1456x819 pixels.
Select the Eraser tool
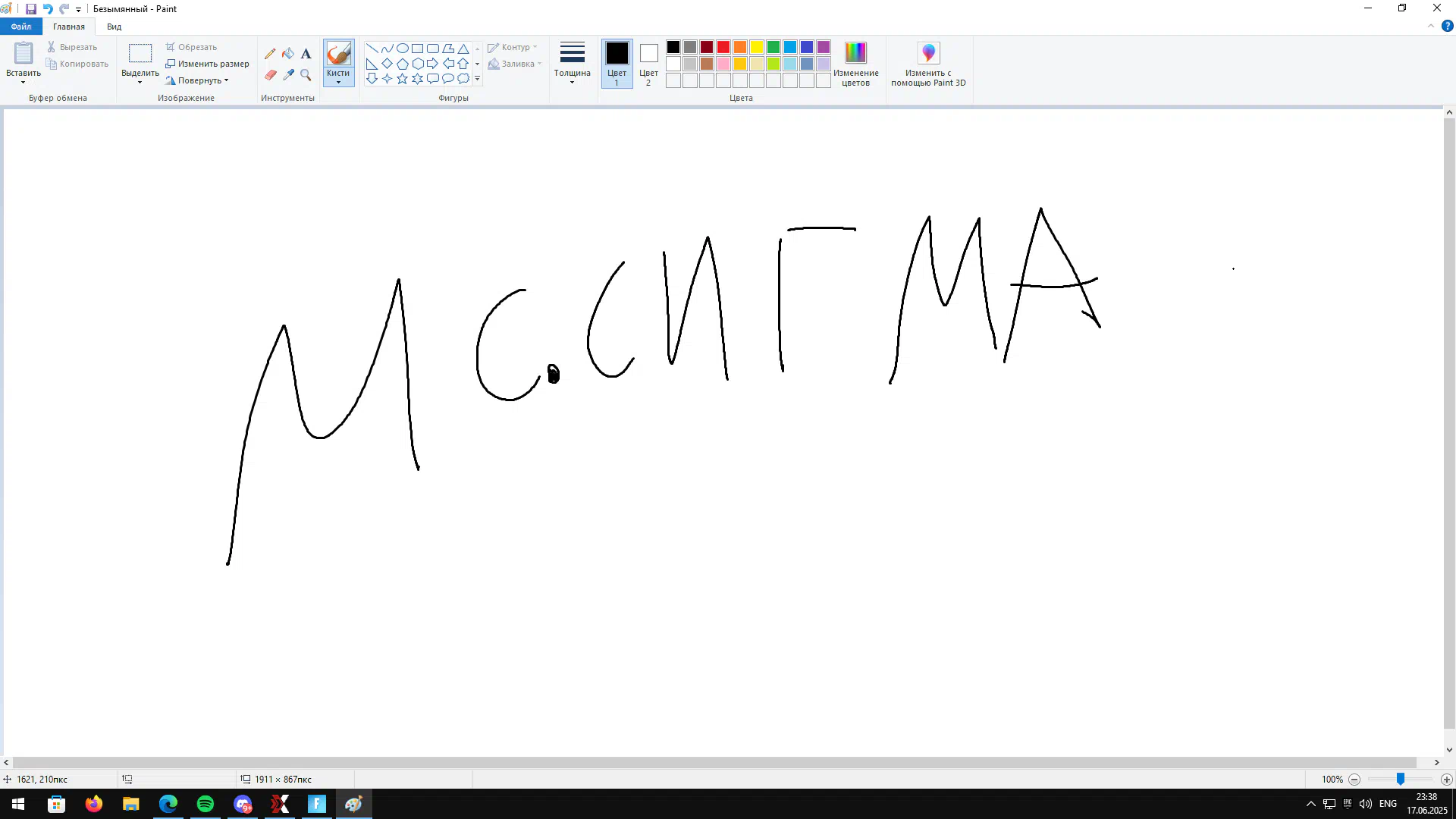pos(270,75)
